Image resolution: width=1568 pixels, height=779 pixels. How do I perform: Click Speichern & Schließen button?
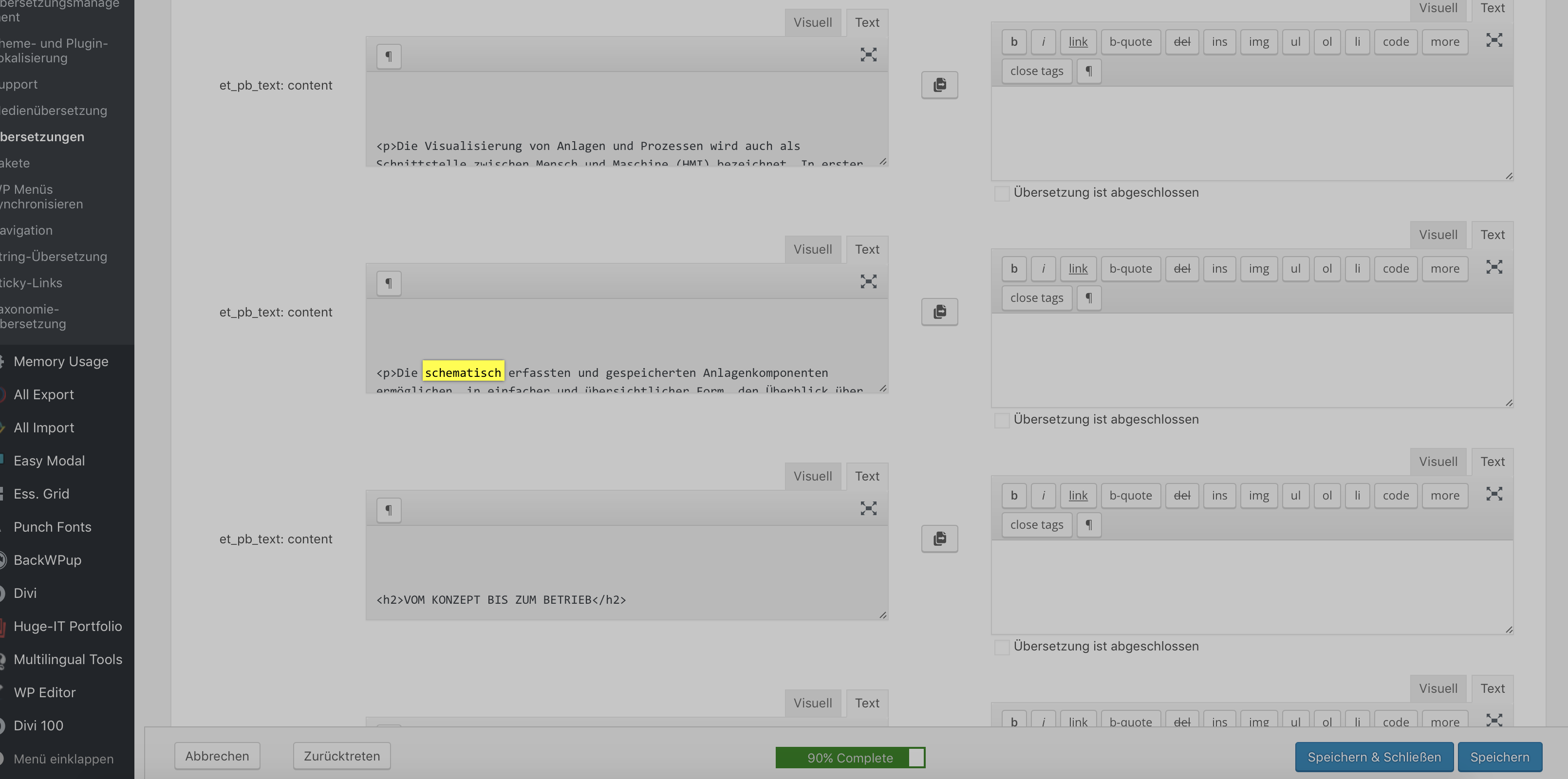coord(1374,757)
